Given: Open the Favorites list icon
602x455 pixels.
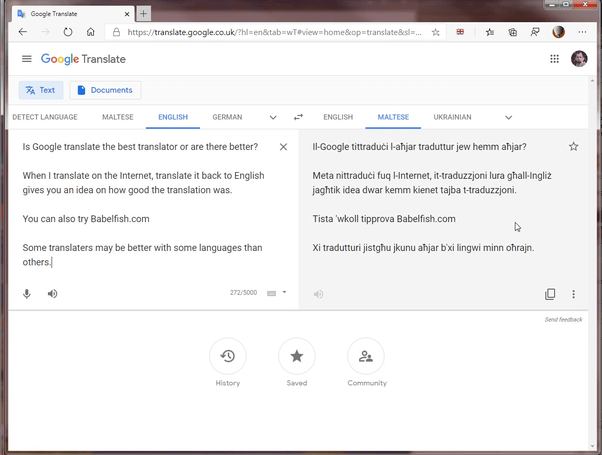Looking at the screenshot, I should click(490, 32).
